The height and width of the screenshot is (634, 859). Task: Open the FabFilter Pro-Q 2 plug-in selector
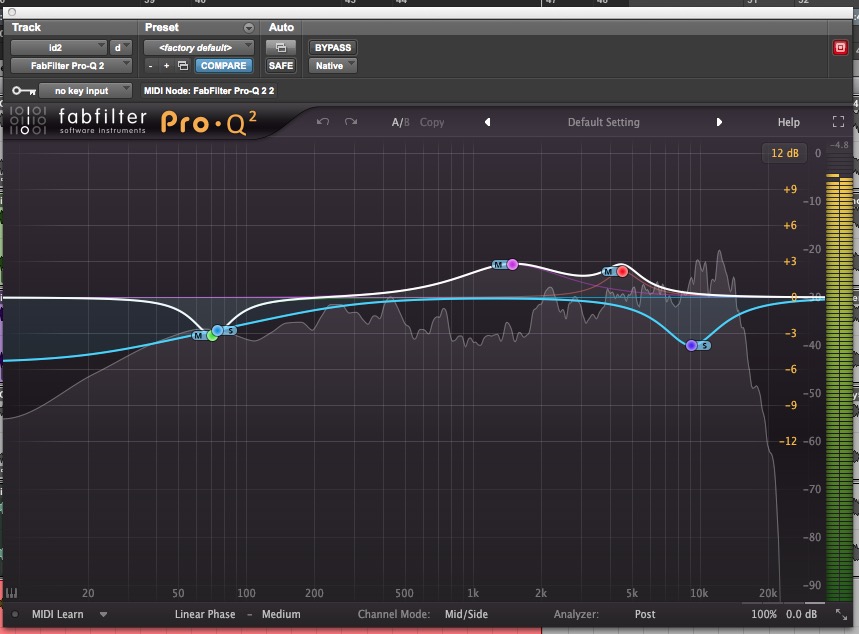(x=71, y=66)
